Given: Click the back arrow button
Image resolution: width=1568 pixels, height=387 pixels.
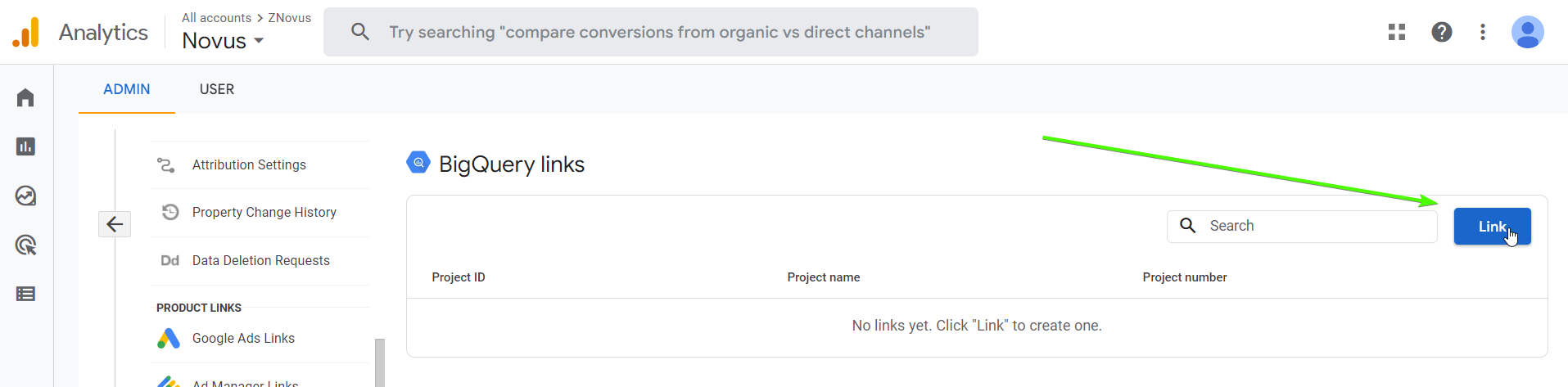Looking at the screenshot, I should point(115,224).
